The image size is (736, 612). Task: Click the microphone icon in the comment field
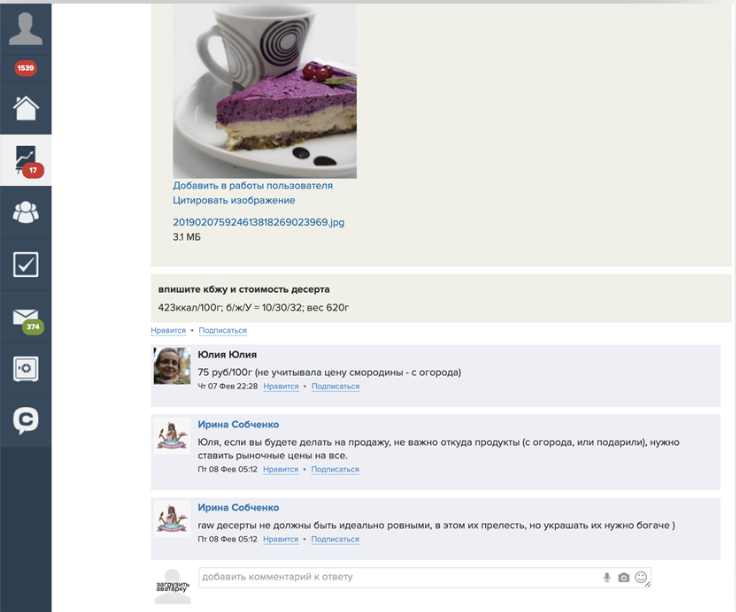(x=607, y=577)
